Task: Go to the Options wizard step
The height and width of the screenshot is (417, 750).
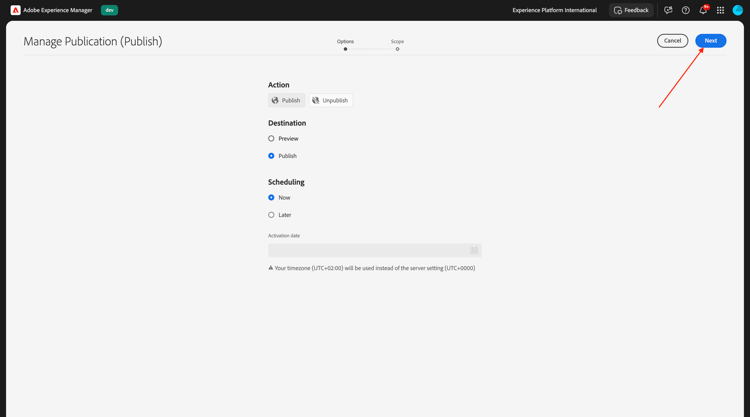Action: pos(345,44)
